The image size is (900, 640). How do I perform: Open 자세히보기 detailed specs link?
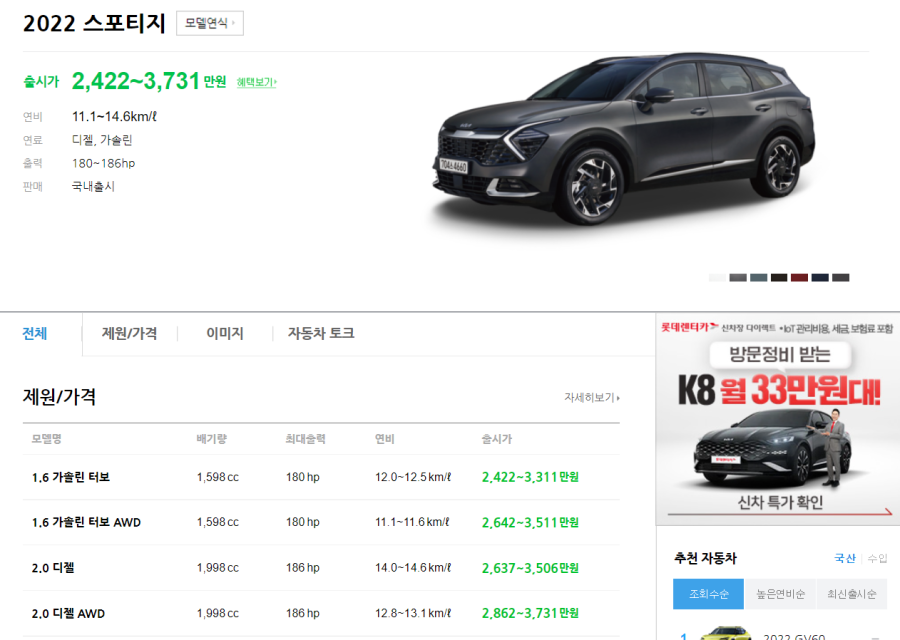coord(592,397)
